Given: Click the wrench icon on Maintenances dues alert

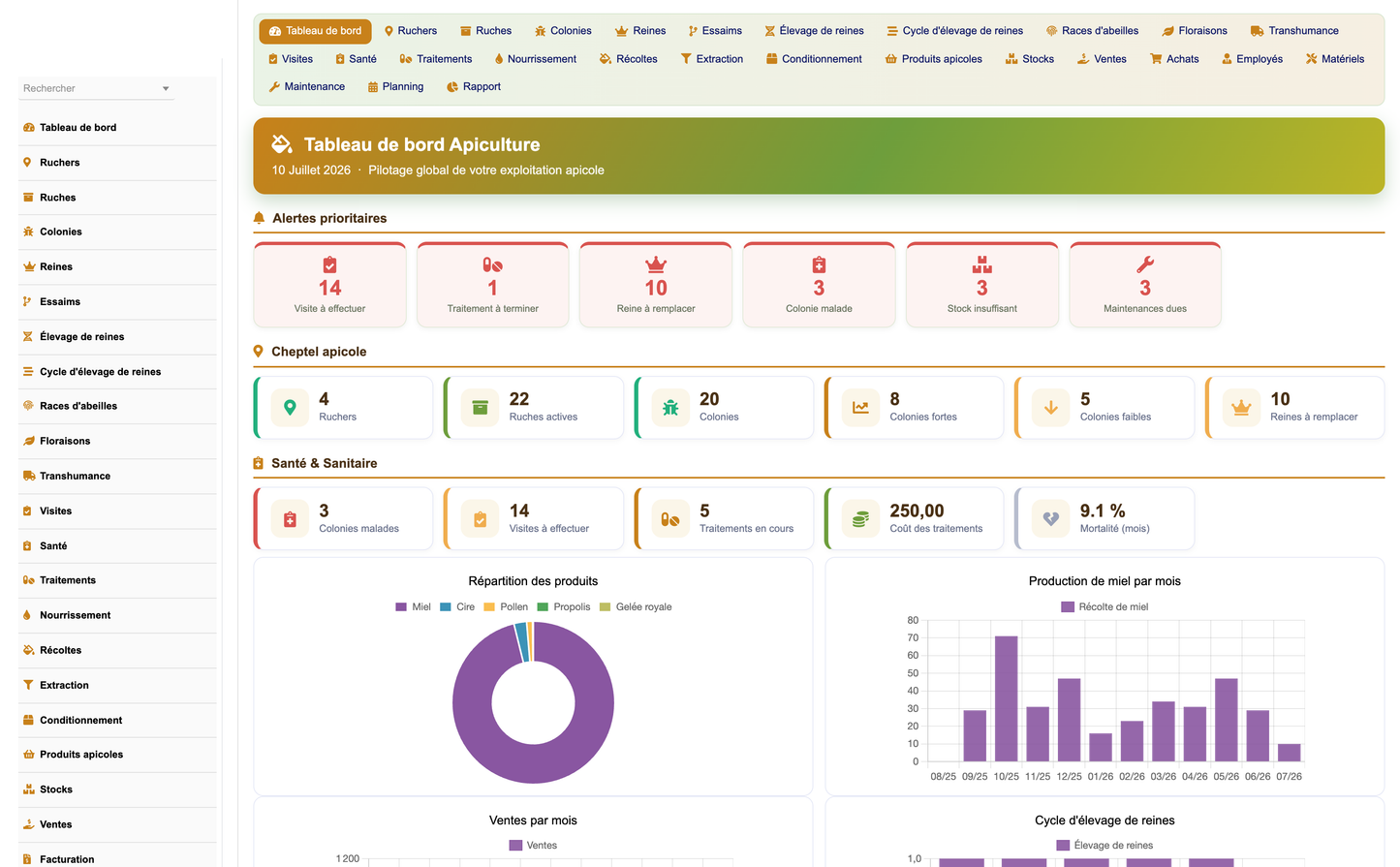Looking at the screenshot, I should pos(1145,264).
